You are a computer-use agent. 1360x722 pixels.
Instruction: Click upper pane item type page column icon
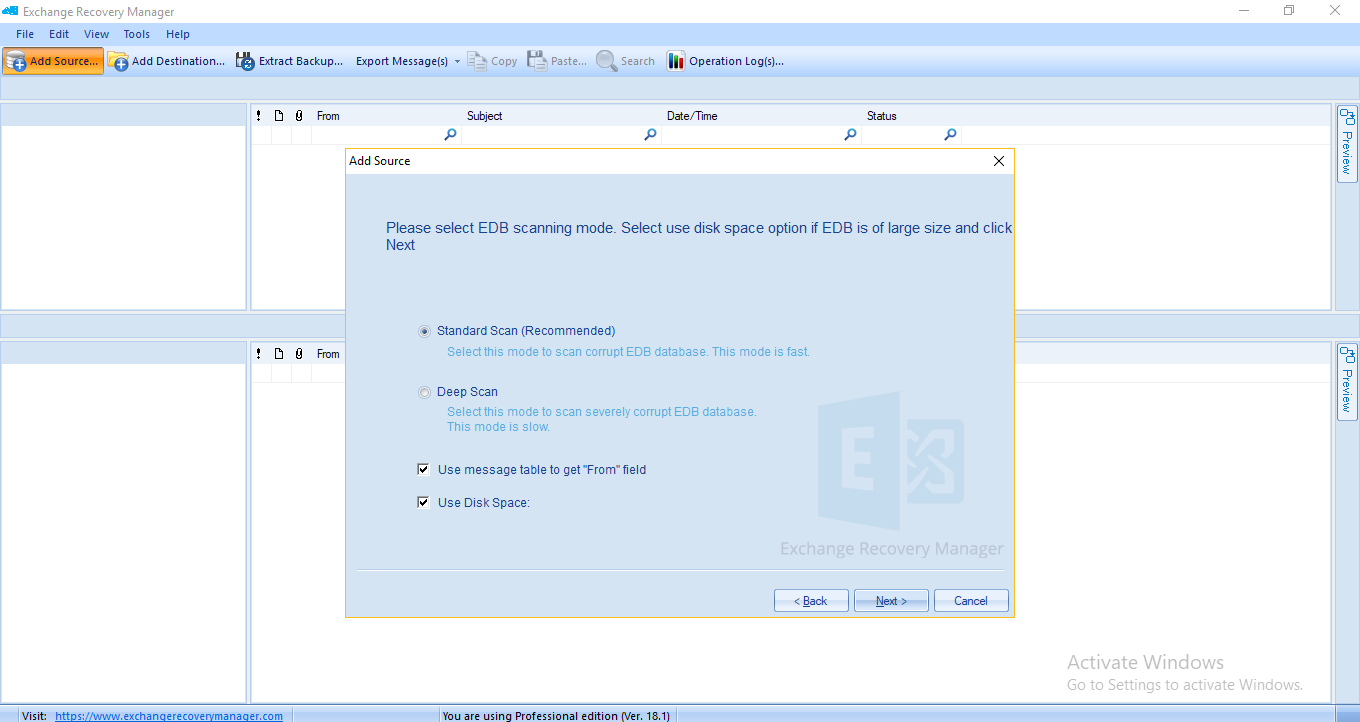click(x=279, y=116)
